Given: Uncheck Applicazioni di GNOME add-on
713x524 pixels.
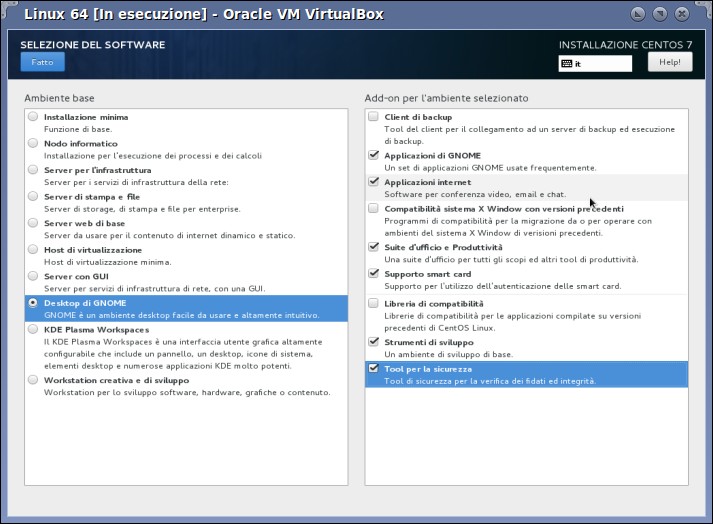Looking at the screenshot, I should pyautogui.click(x=373, y=155).
